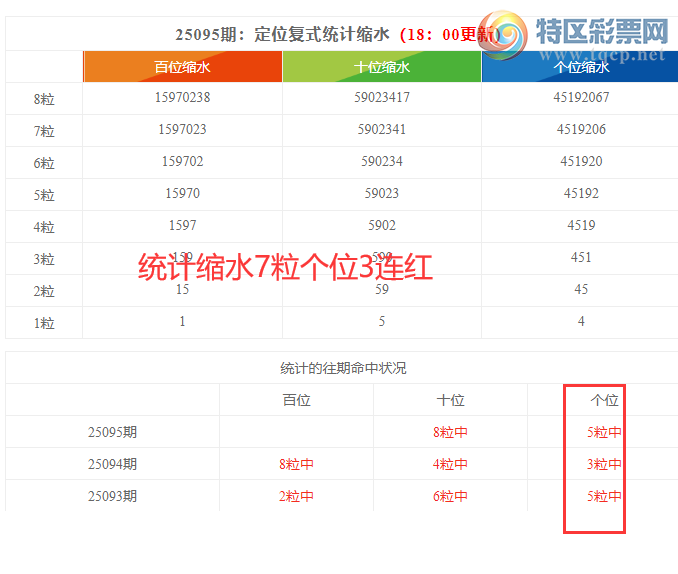Select the value 159702
678x574 pixels.
pyautogui.click(x=182, y=161)
